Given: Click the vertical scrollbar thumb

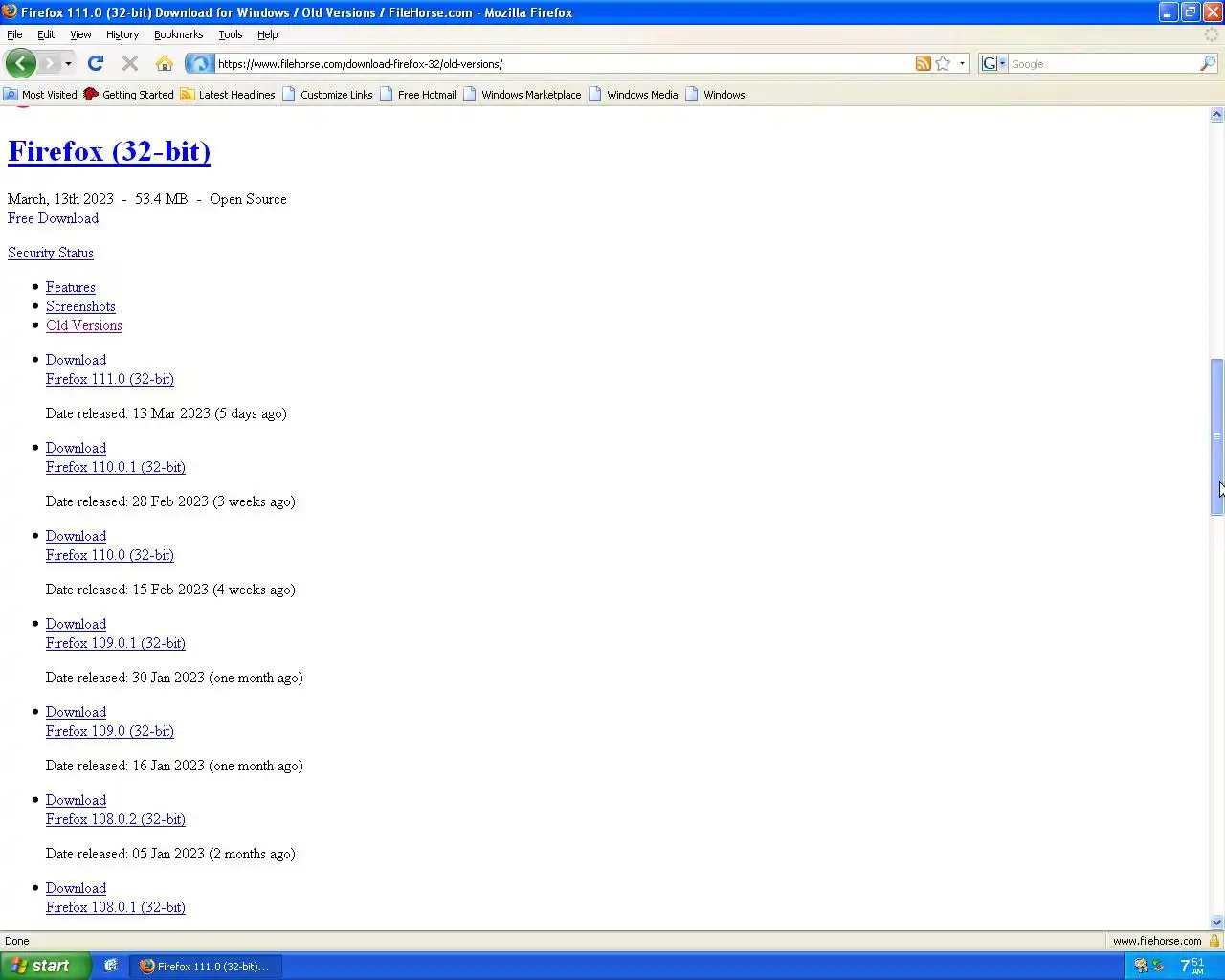Looking at the screenshot, I should click(x=1217, y=437).
